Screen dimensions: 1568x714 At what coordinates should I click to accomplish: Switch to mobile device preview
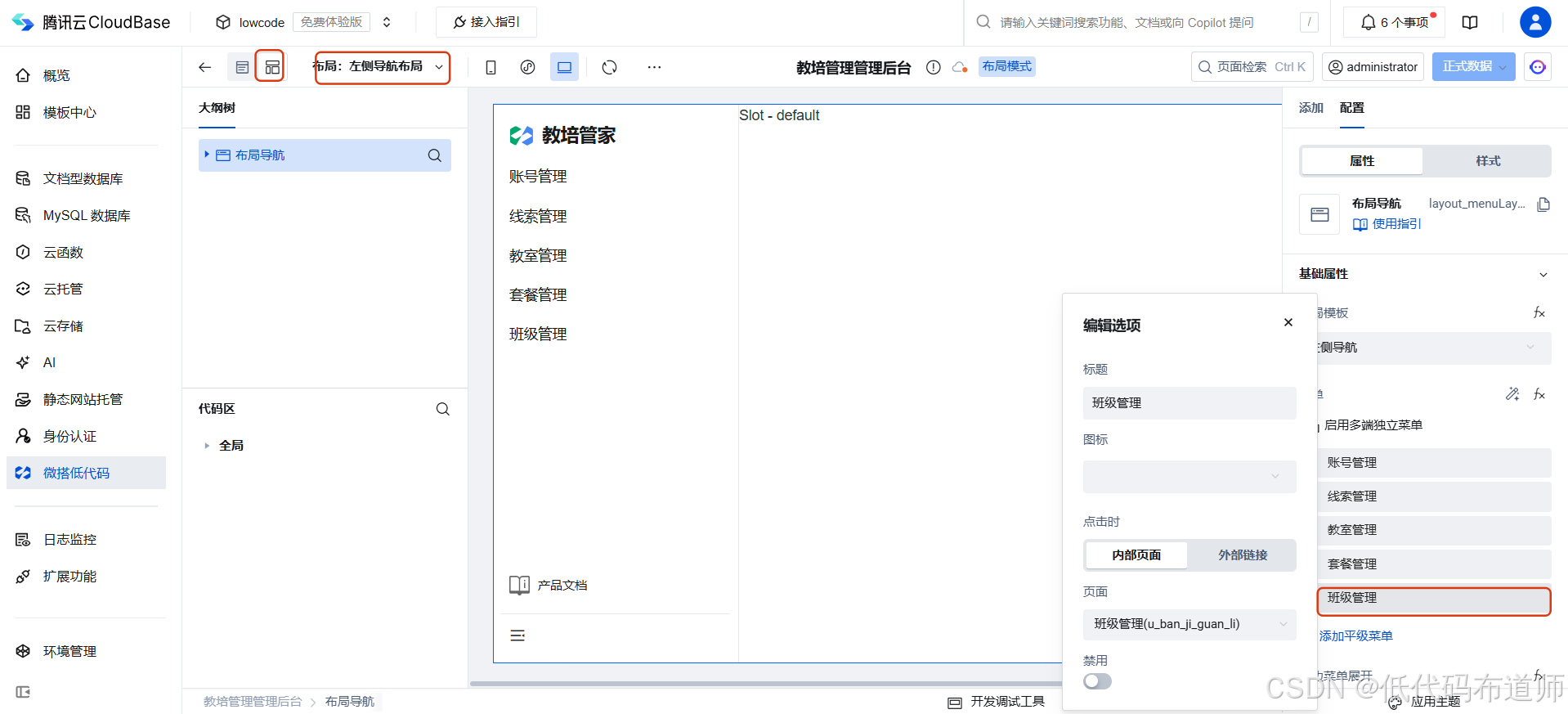[x=491, y=67]
